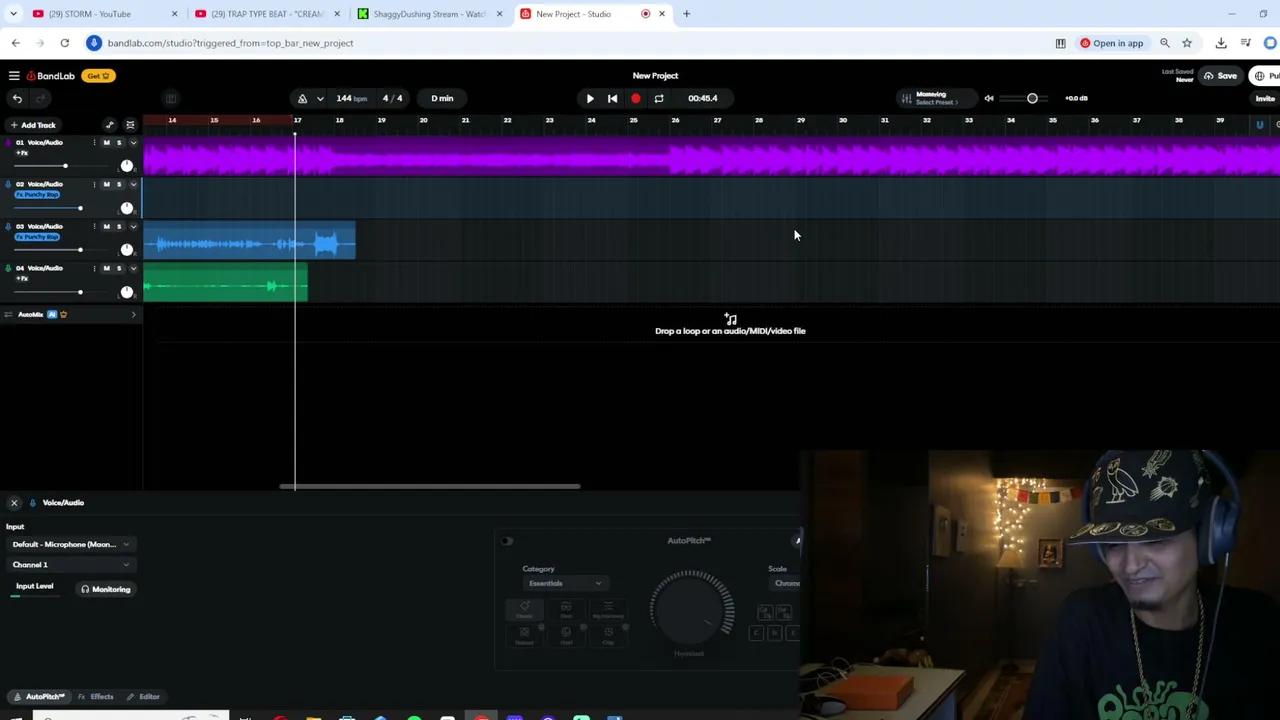The image size is (1280, 720).
Task: Toggle the metronome
Action: click(302, 98)
